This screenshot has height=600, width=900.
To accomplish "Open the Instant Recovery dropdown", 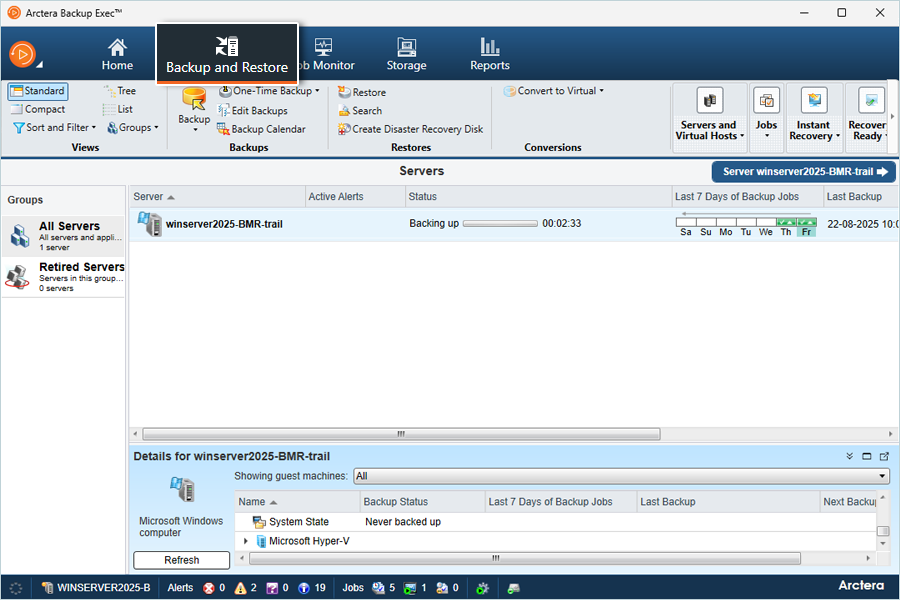I will coord(814,118).
